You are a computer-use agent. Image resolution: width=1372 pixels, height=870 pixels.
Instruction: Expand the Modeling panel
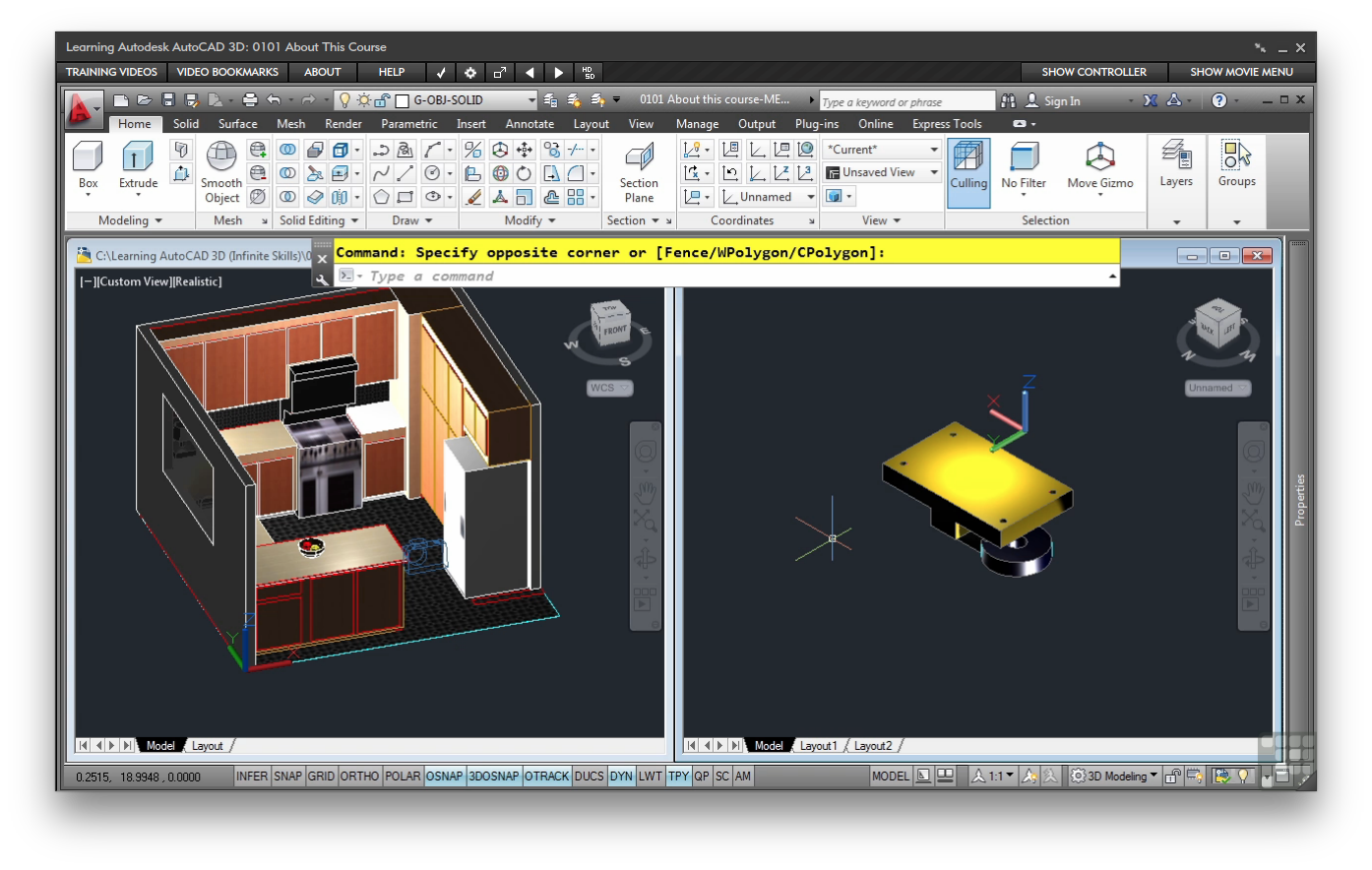pyautogui.click(x=130, y=220)
